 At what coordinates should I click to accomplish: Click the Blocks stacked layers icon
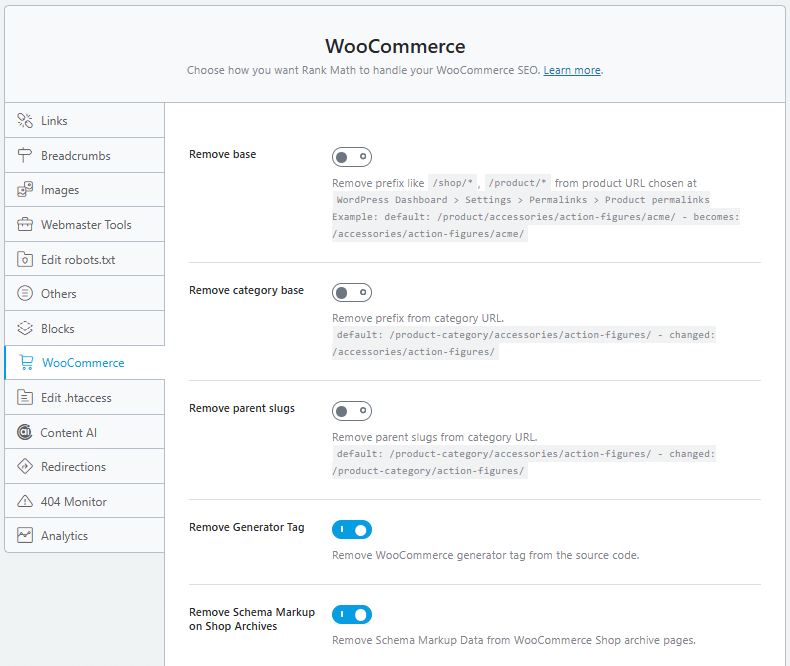click(x=25, y=329)
